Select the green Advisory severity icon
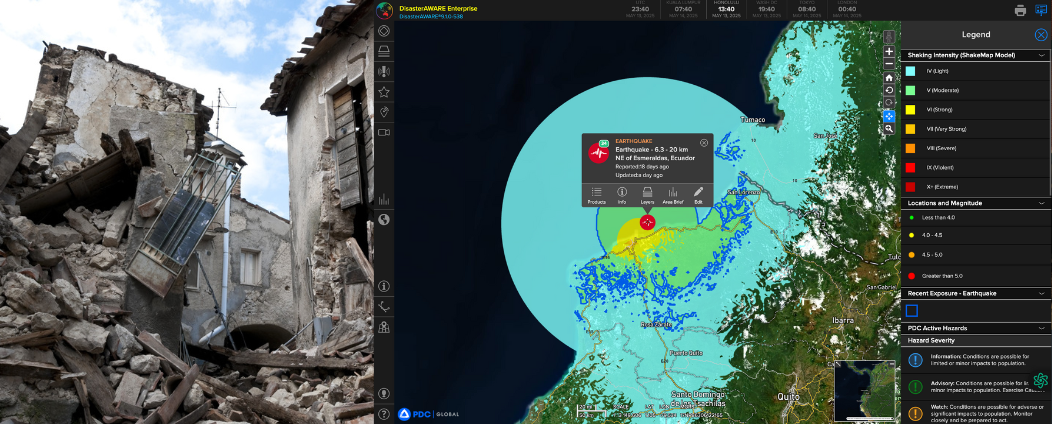This screenshot has width=1052, height=424. tap(915, 386)
